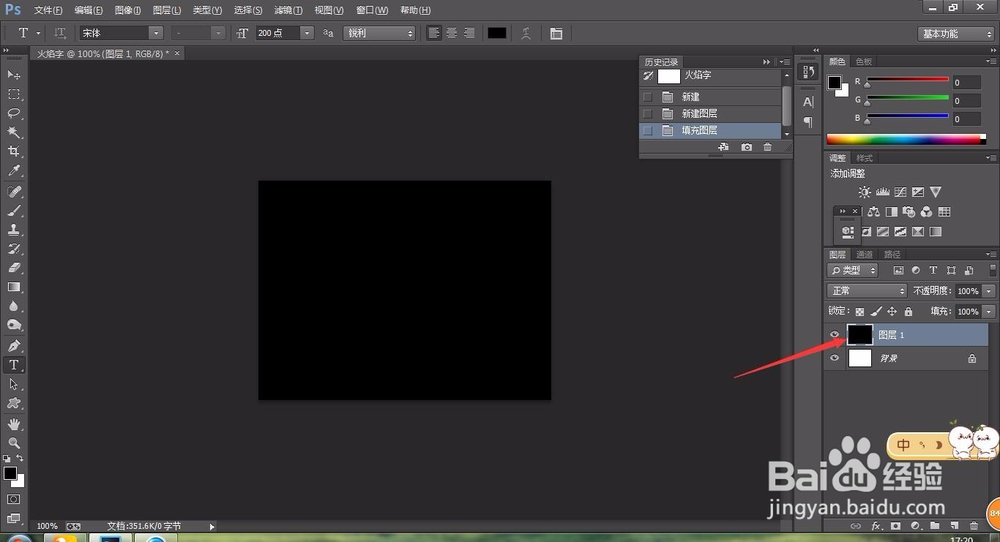Select the Magic Wand tool

pyautogui.click(x=13, y=133)
